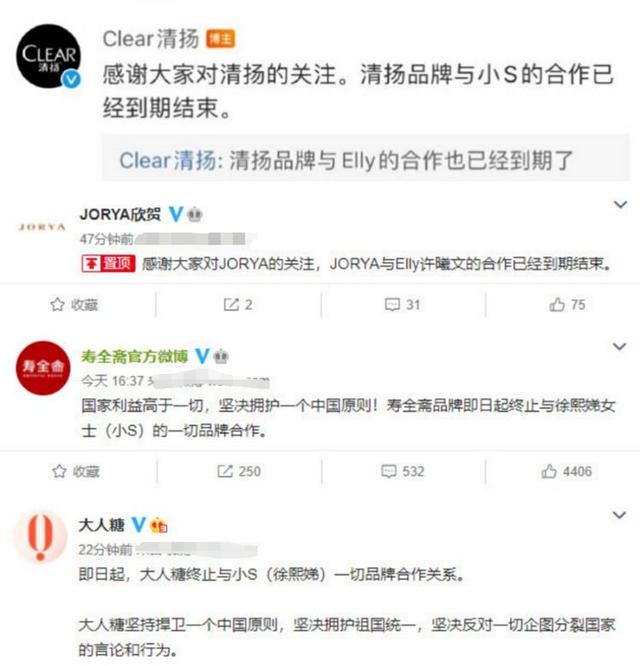Click the Clear清扬 account name

(151, 39)
